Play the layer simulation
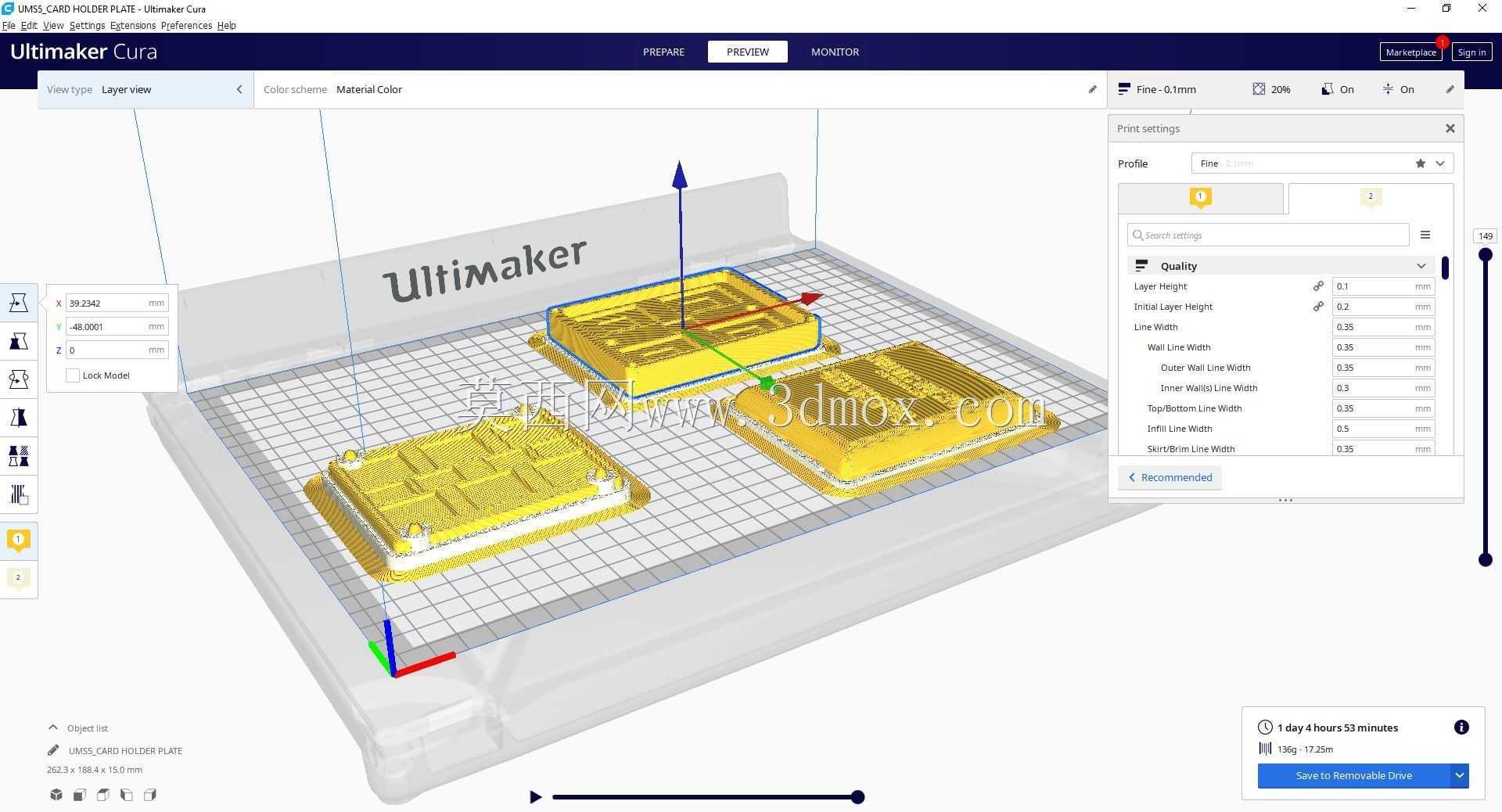 coord(535,797)
